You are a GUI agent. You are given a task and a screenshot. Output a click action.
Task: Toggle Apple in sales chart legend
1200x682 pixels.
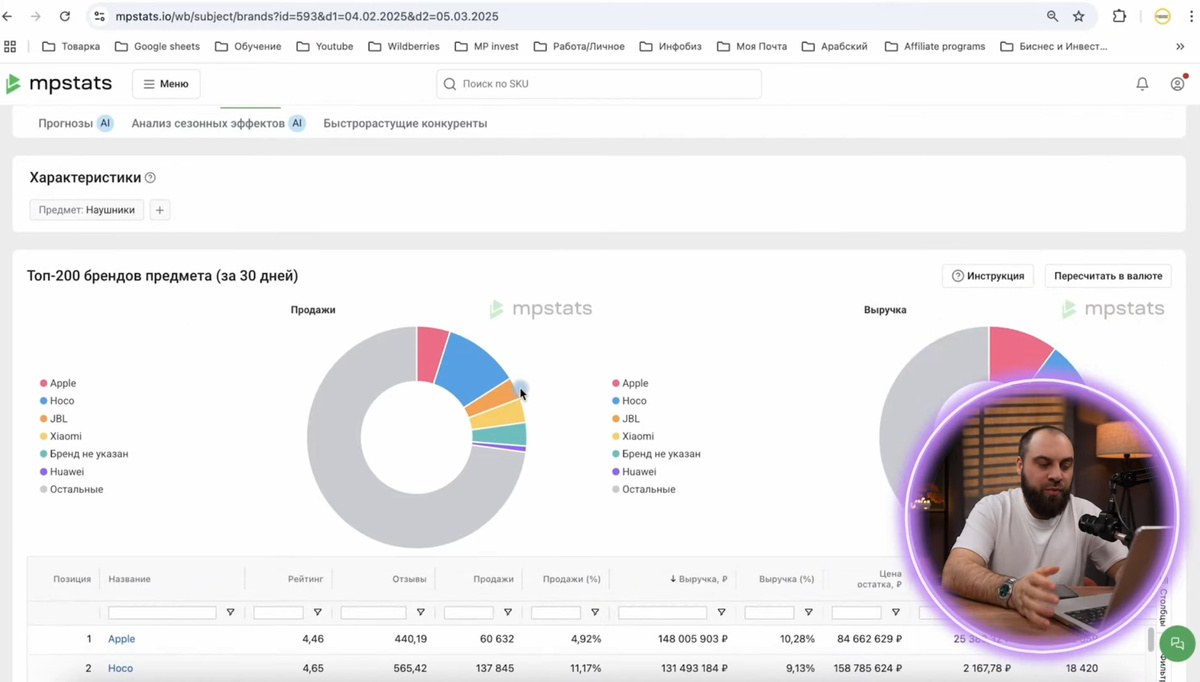[x=58, y=383]
